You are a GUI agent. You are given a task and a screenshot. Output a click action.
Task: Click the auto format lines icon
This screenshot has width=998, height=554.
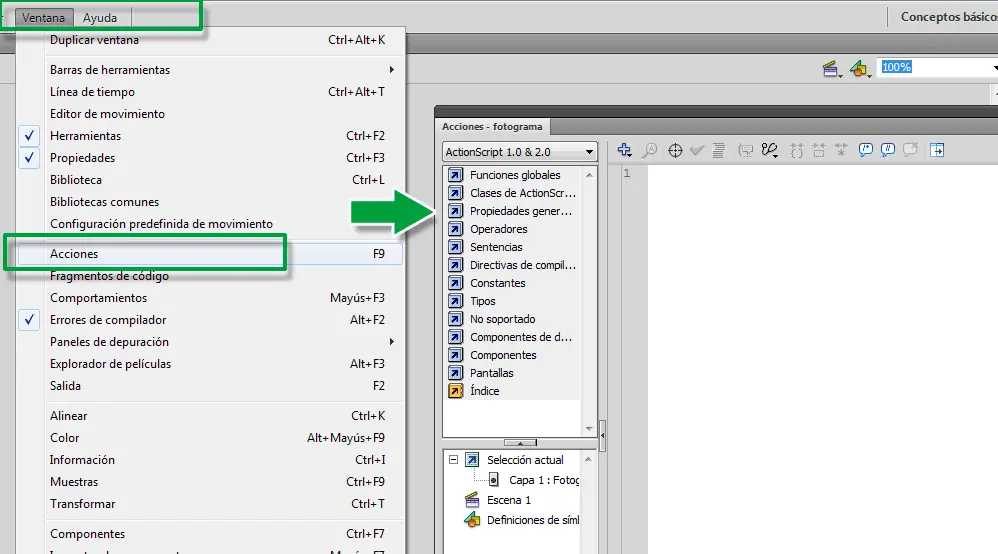tap(719, 150)
